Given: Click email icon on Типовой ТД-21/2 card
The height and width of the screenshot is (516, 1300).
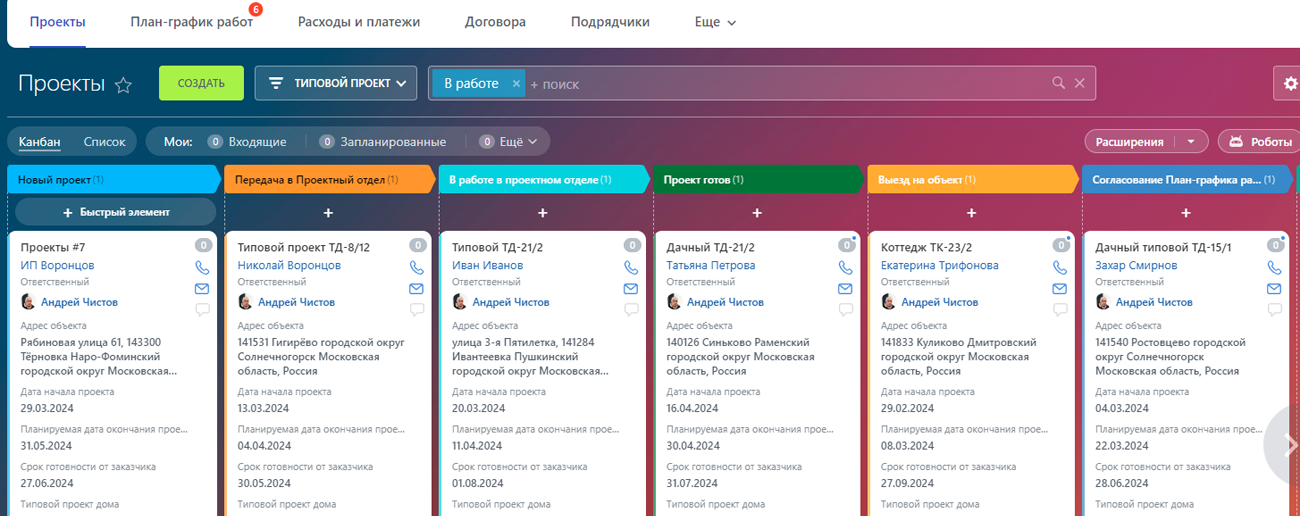Looking at the screenshot, I should pos(631,289).
